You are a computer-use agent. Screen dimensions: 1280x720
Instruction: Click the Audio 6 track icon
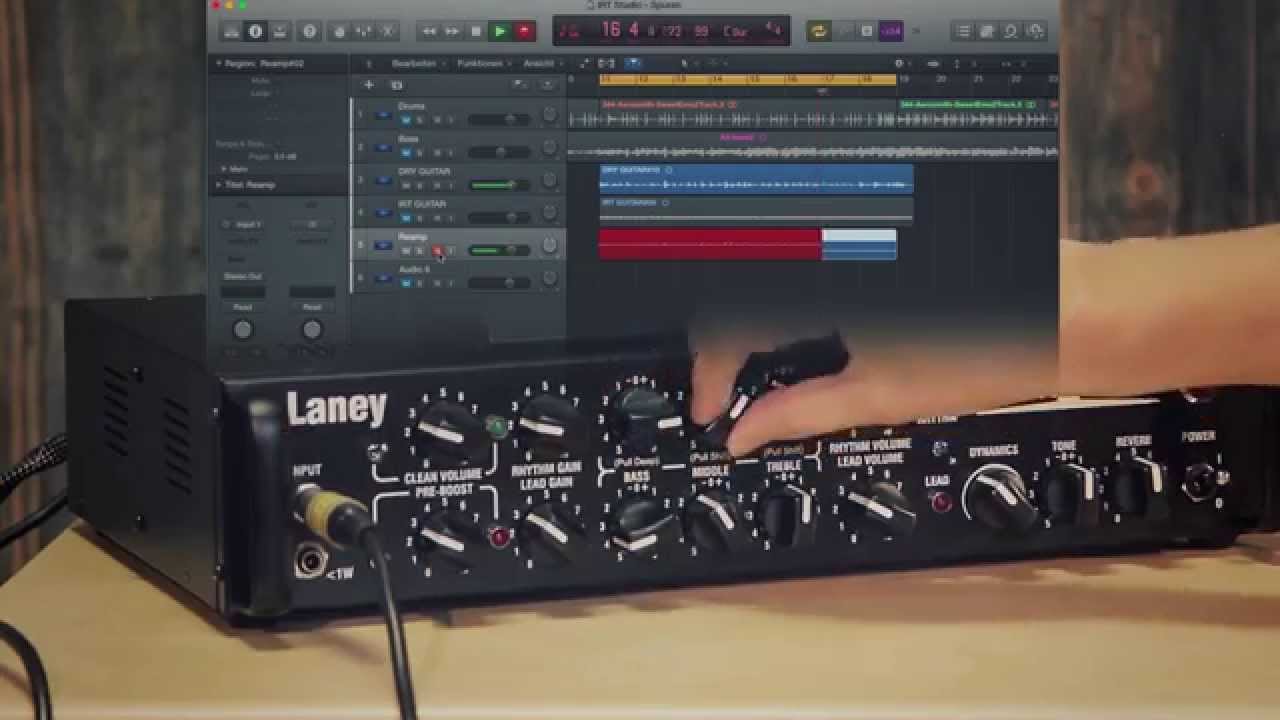[x=382, y=278]
